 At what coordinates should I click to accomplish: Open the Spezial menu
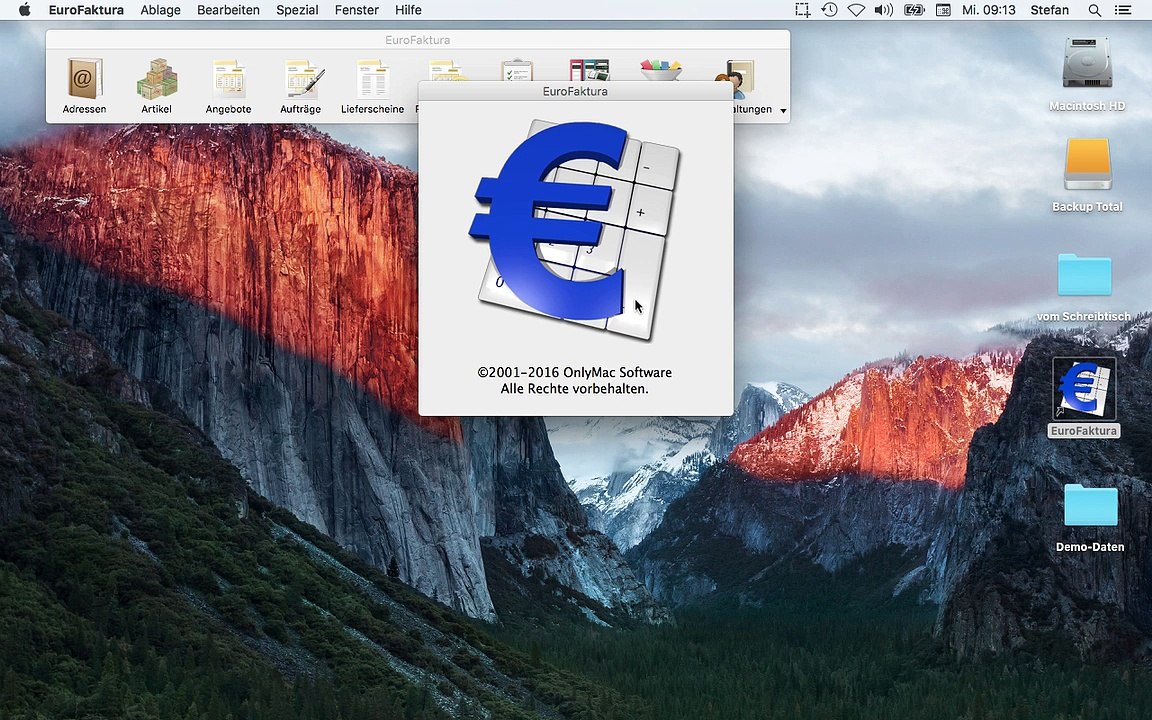click(297, 10)
